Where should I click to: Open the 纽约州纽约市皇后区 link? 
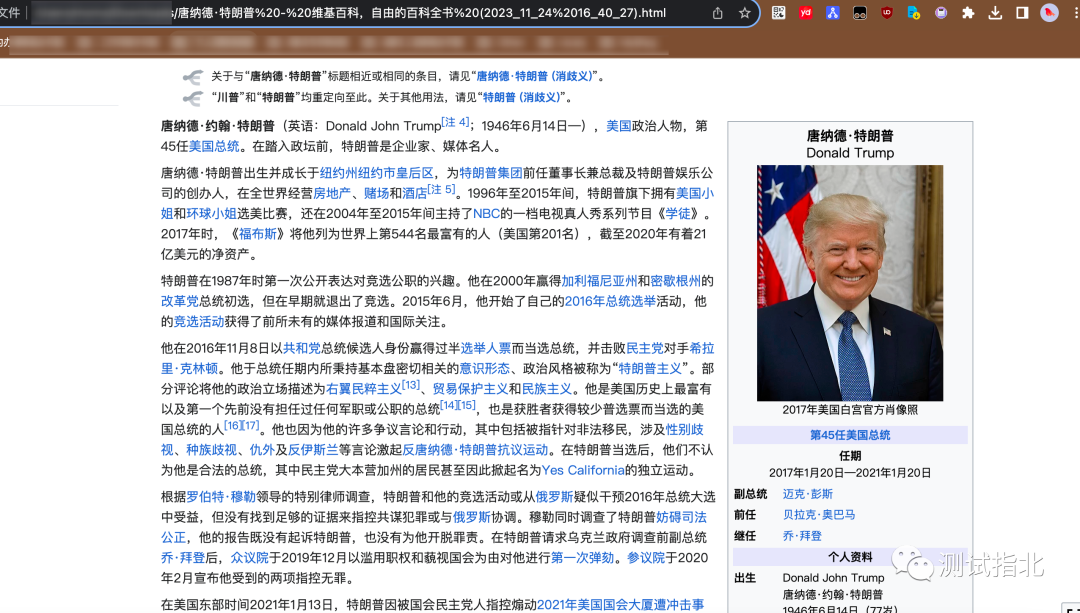pyautogui.click(x=376, y=173)
